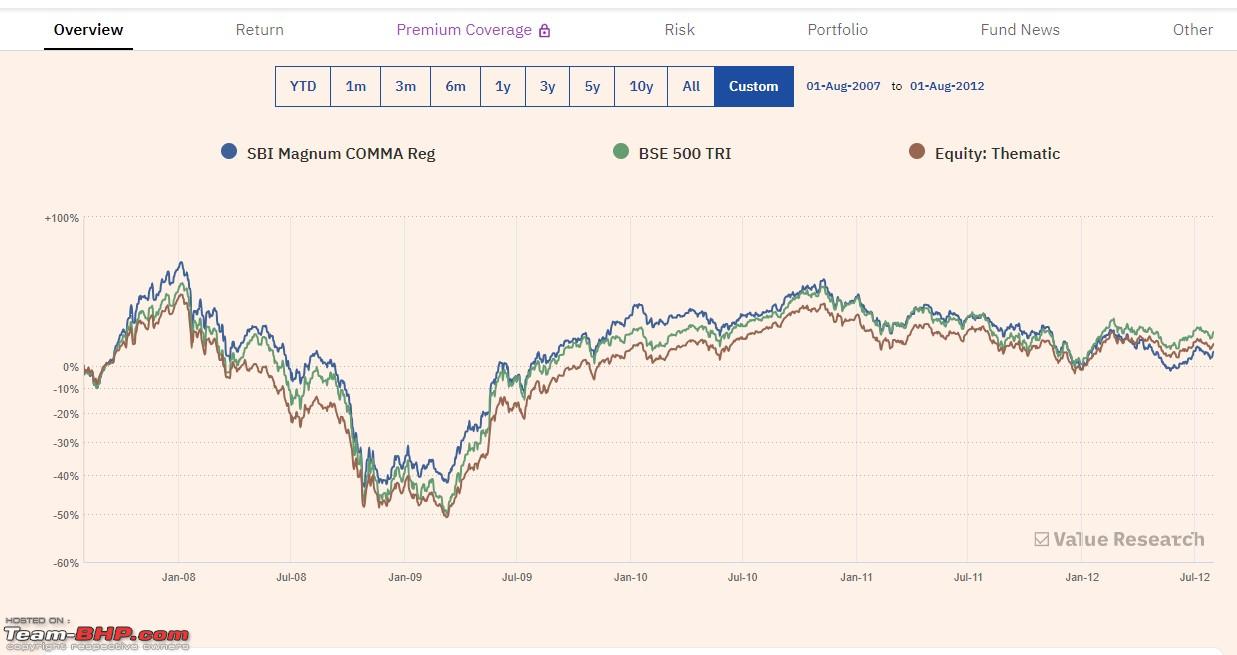
Task: Open the Other tab
Action: click(x=1193, y=30)
